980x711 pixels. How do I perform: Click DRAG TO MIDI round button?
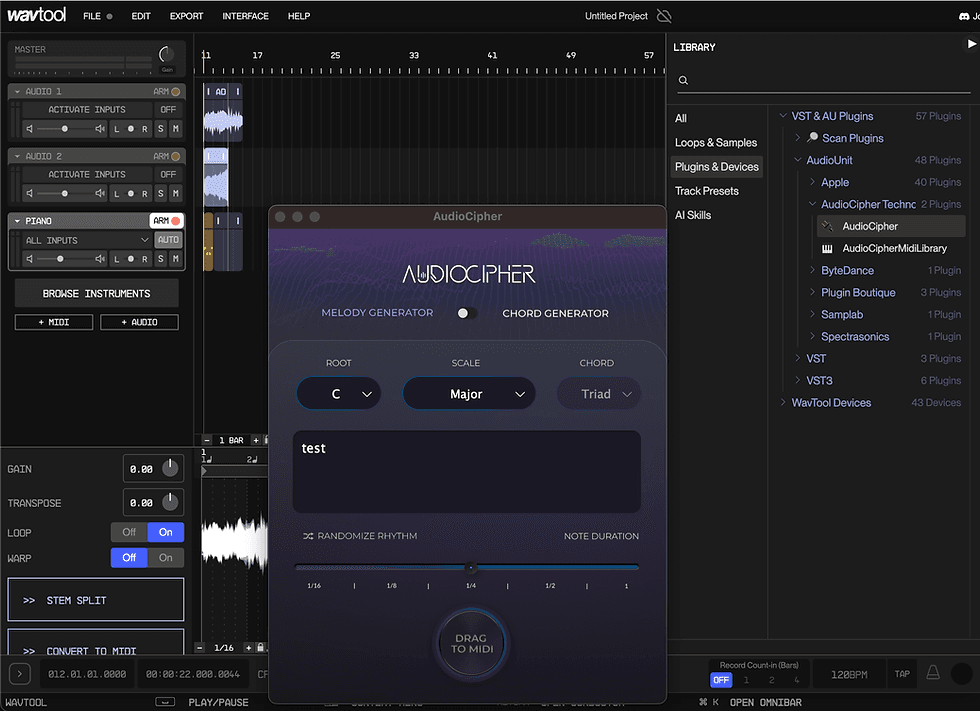point(471,643)
